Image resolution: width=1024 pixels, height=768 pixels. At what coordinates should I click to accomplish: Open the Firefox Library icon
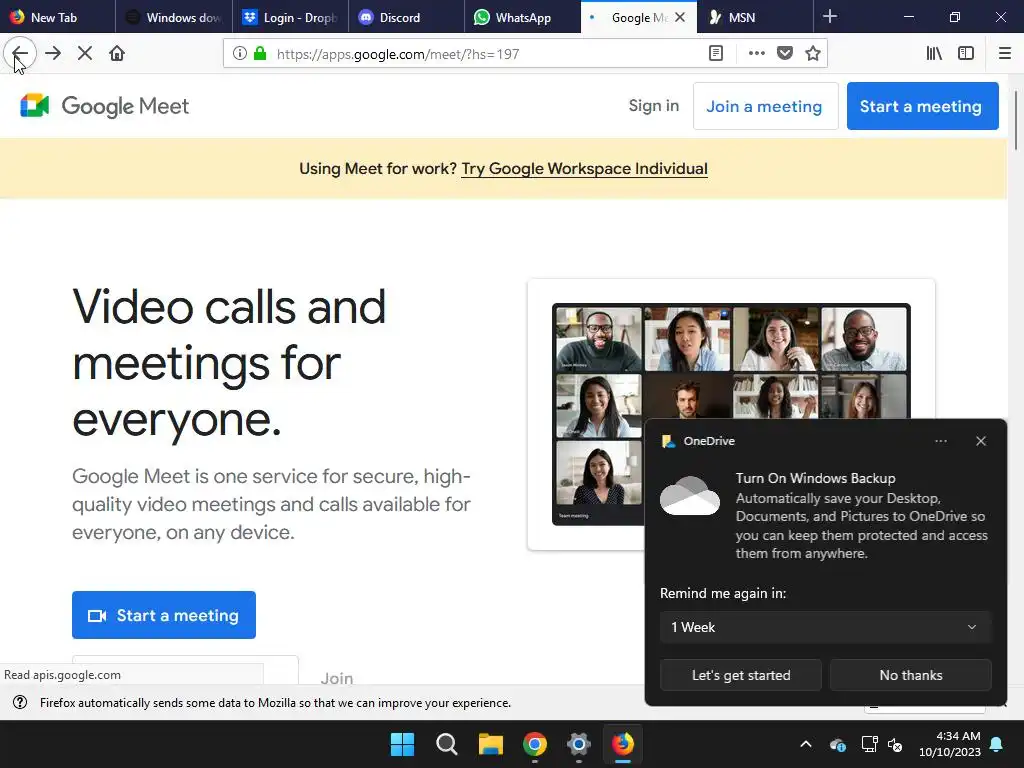point(934,54)
